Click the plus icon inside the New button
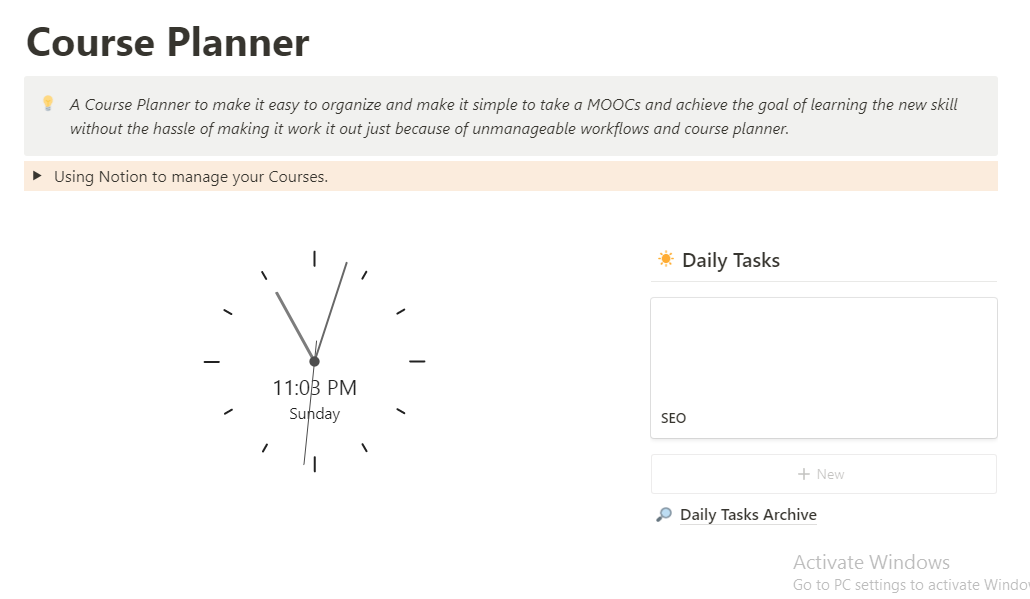This screenshot has height=599, width=1030. pos(806,474)
